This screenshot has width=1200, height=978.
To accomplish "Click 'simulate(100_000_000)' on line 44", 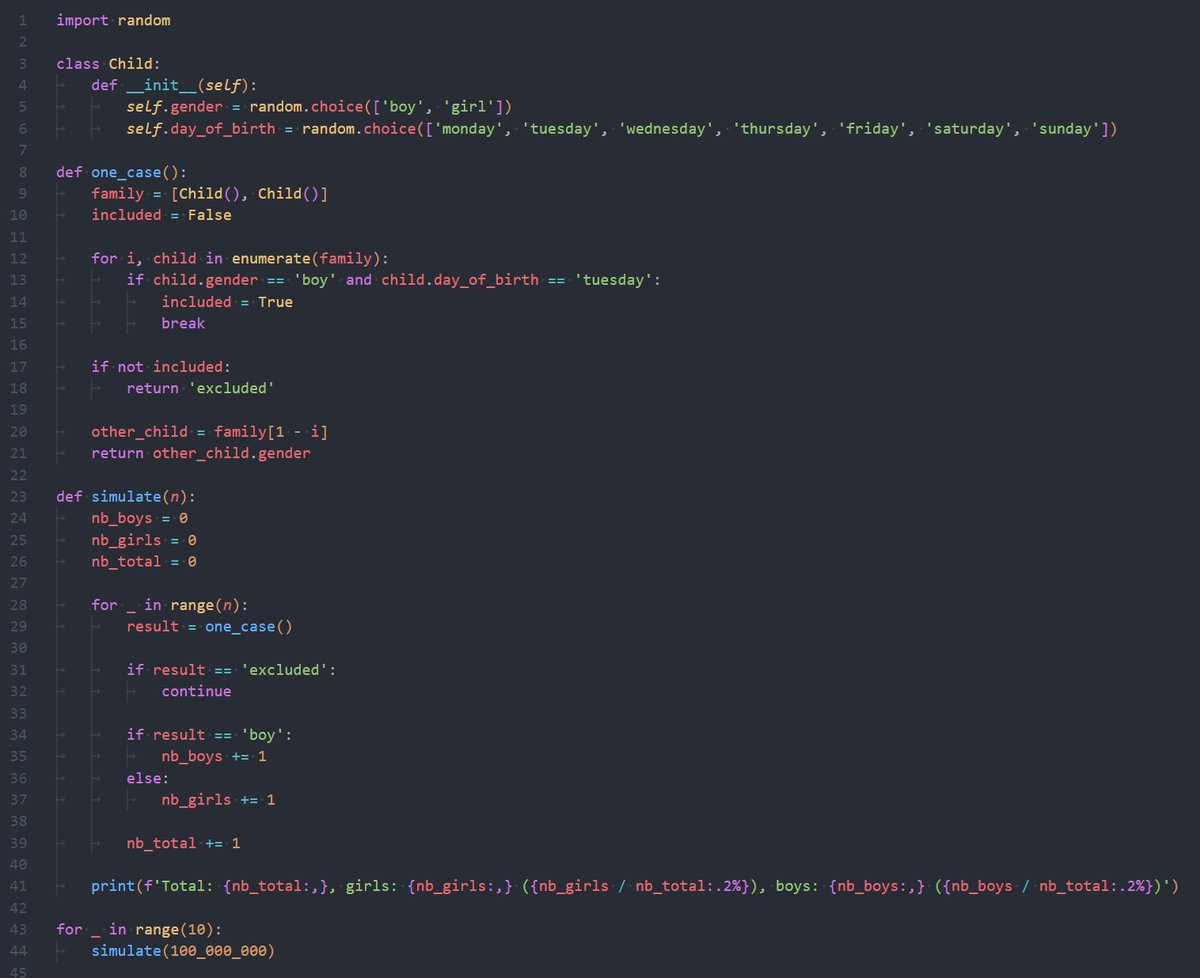I will coord(183,951).
